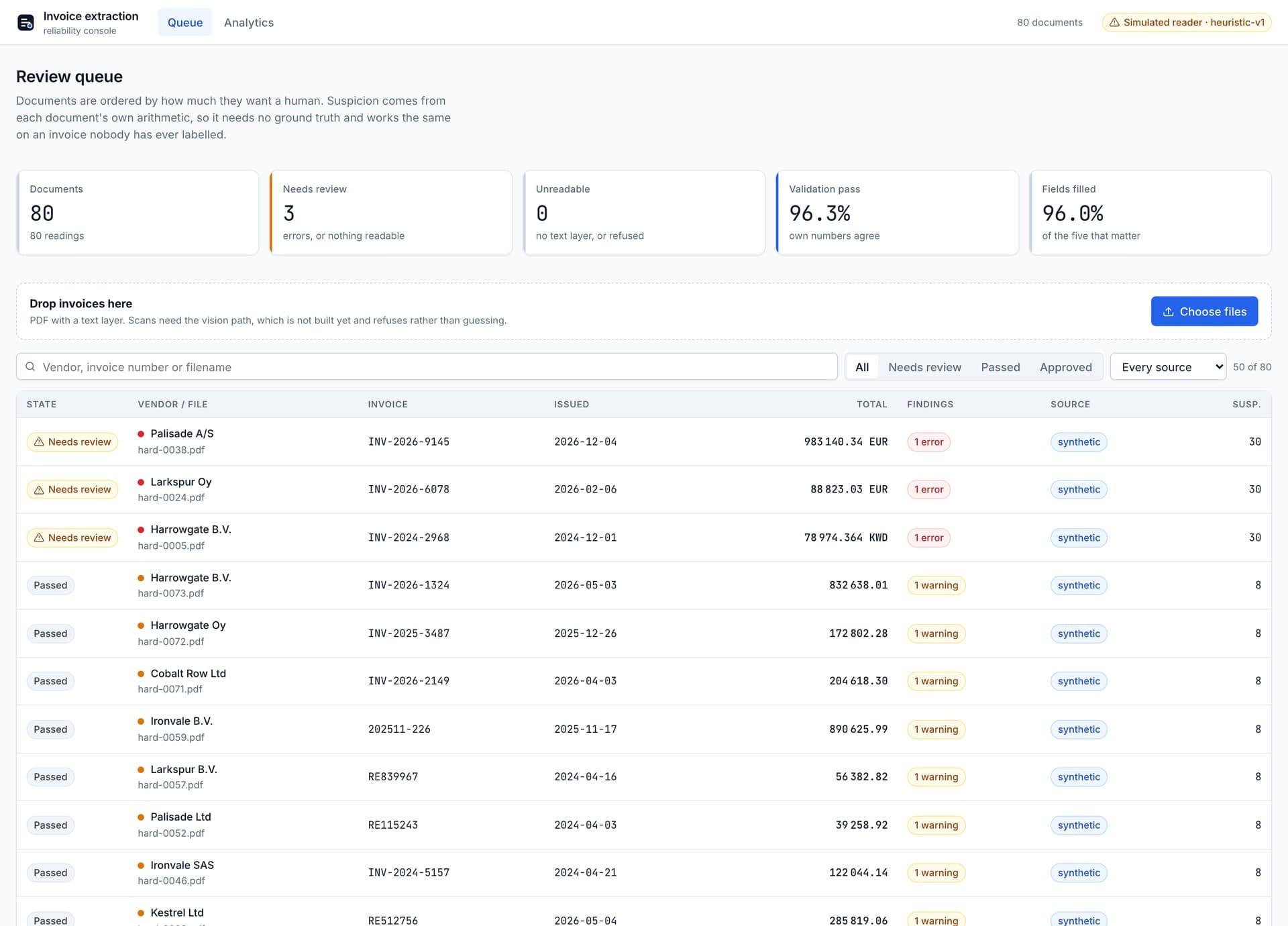The width and height of the screenshot is (1288, 926).
Task: Filter by Needs review tab
Action: tap(924, 367)
